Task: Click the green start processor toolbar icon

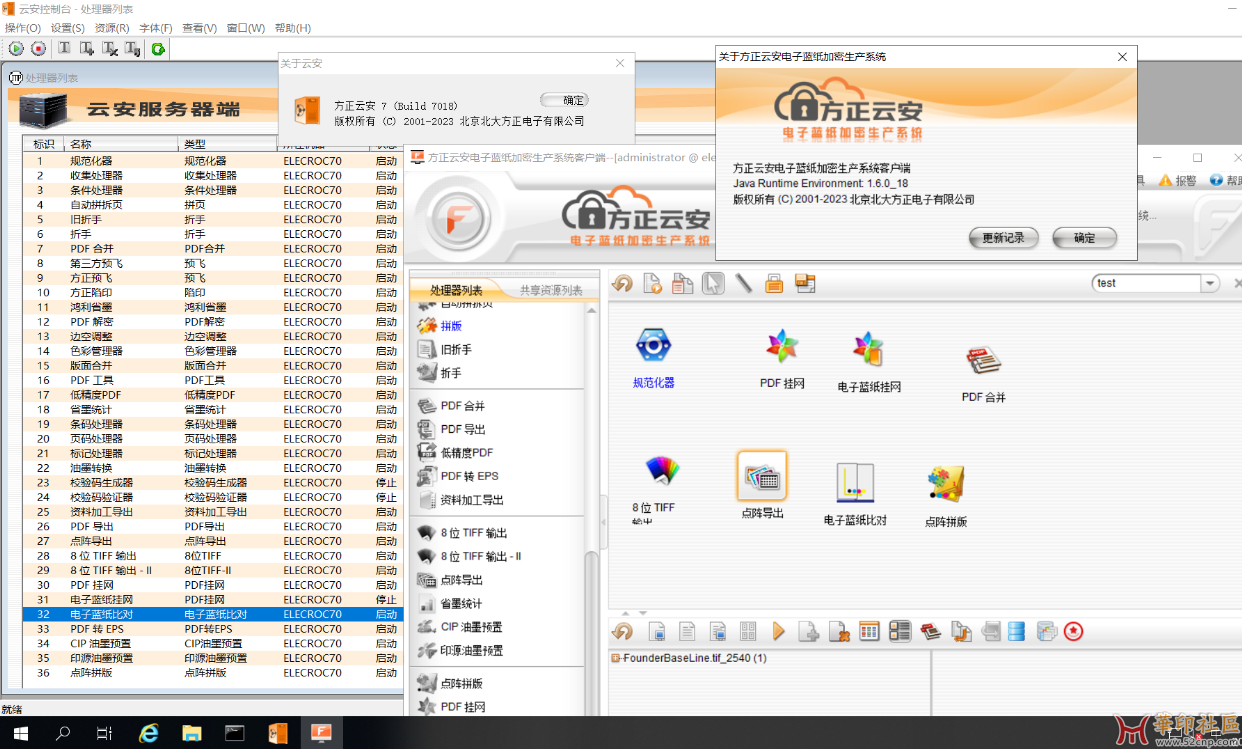Action: click(16, 48)
